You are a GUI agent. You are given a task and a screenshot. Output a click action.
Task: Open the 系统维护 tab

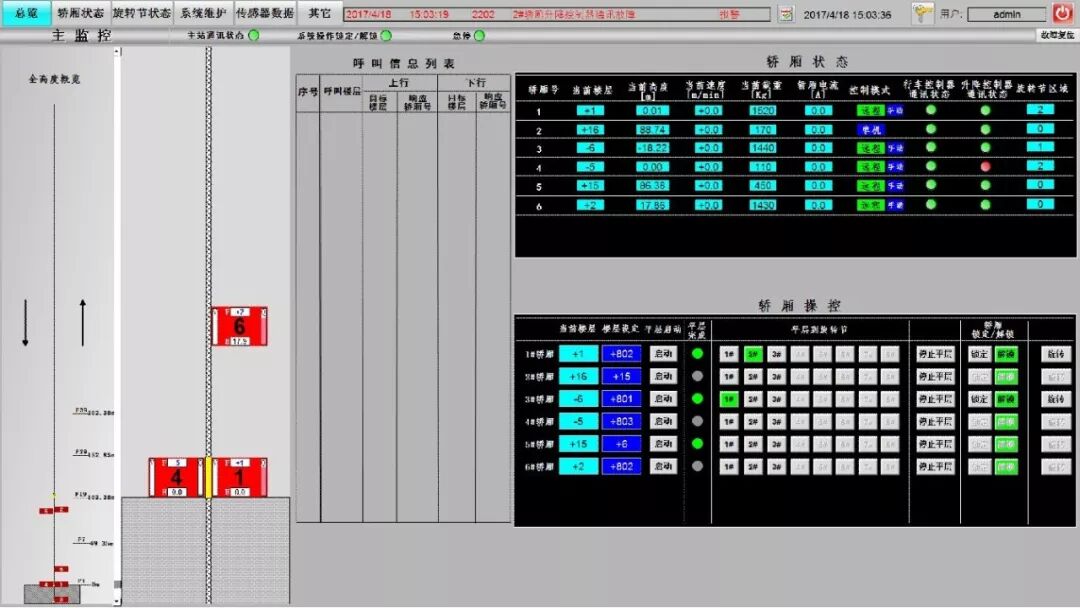[x=203, y=14]
